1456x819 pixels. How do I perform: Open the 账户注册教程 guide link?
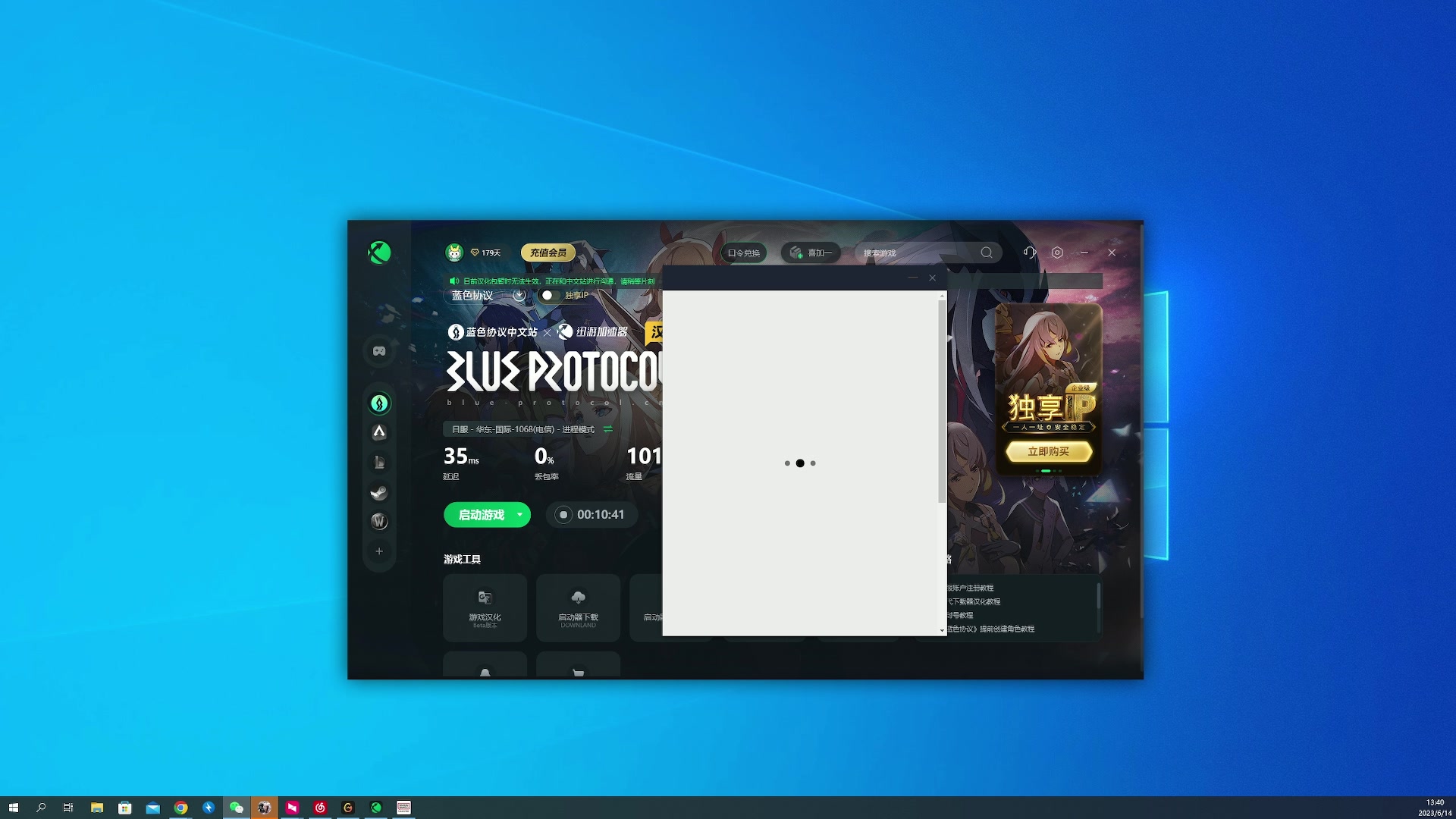coord(971,588)
